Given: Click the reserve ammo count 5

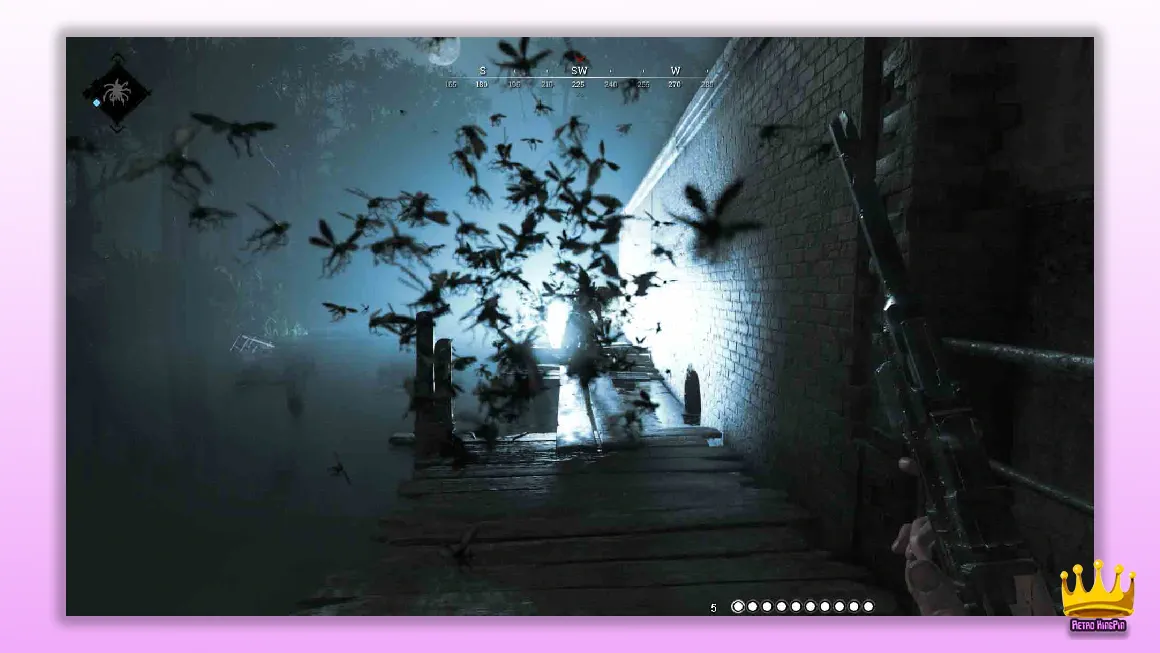Looking at the screenshot, I should point(713,608).
